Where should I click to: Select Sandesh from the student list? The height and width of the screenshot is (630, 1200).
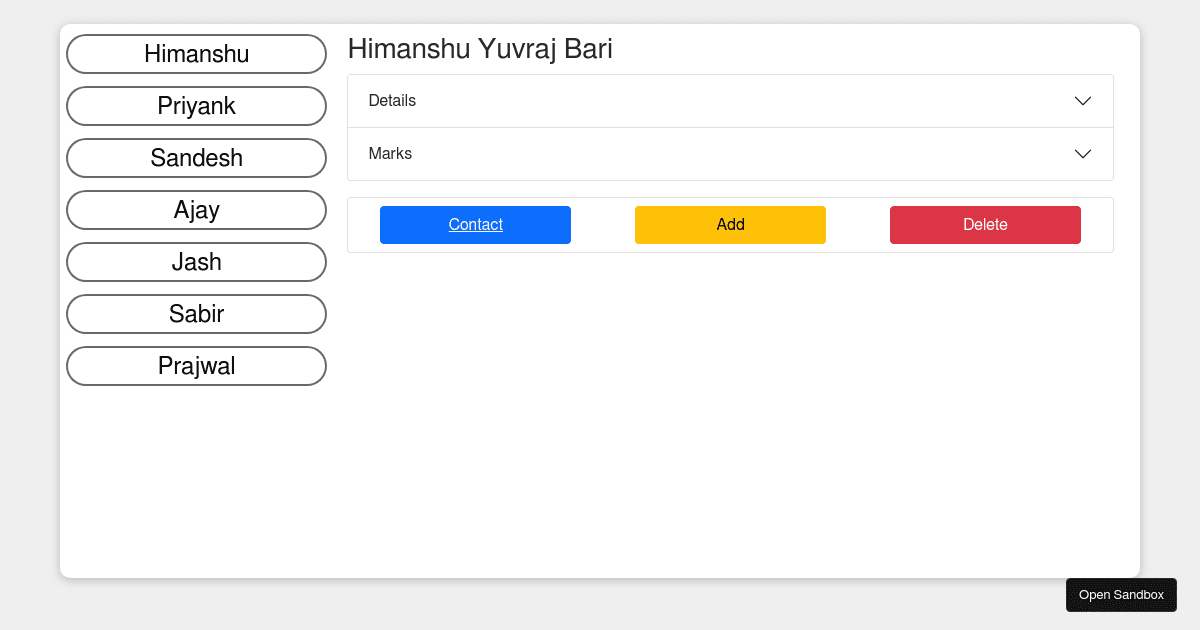(x=196, y=158)
